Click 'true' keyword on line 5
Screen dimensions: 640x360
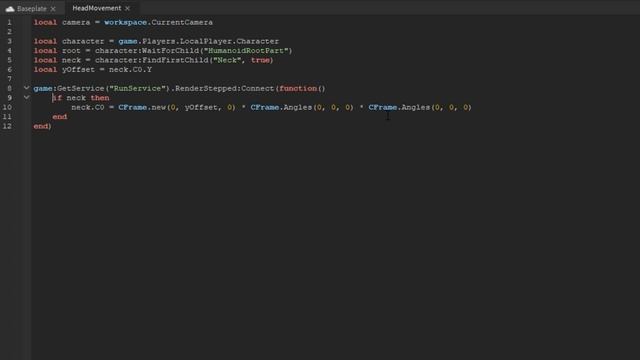(x=260, y=60)
